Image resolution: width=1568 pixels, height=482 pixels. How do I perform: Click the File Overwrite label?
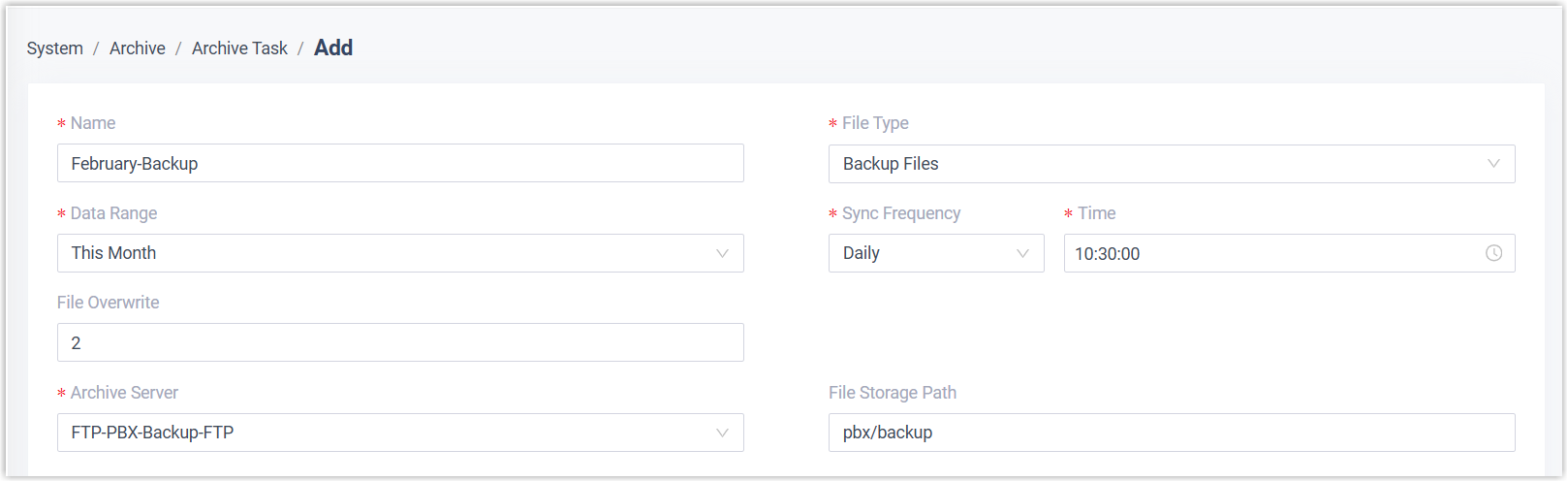pos(109,303)
